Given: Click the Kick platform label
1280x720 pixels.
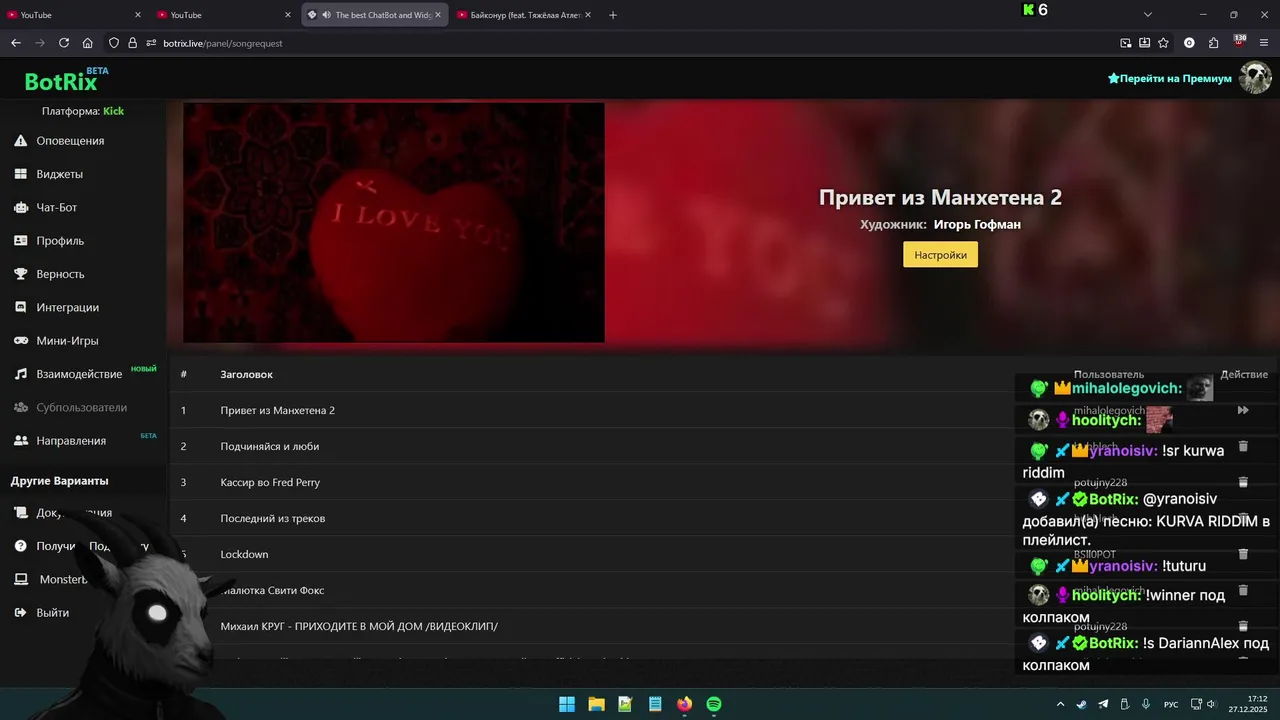Looking at the screenshot, I should point(113,111).
